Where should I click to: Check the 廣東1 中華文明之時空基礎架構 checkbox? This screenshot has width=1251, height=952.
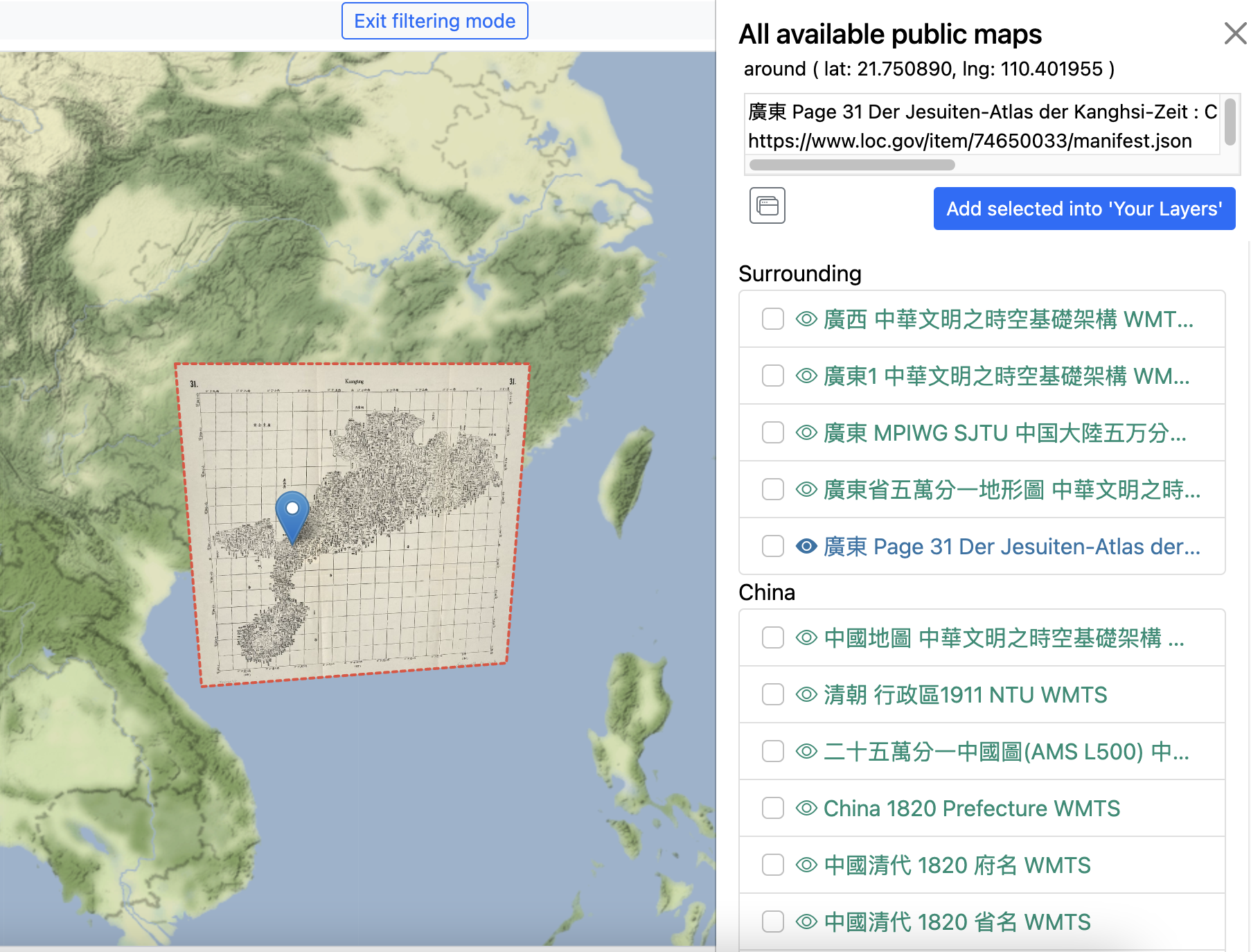[773, 376]
